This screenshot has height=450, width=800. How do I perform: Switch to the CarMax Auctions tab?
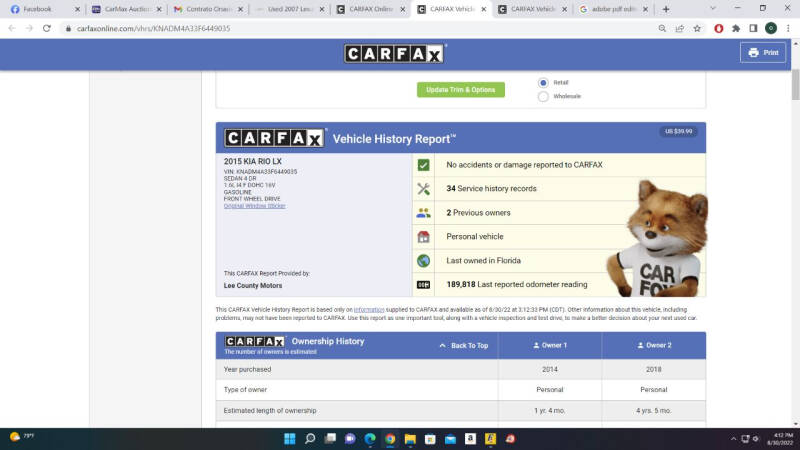pos(122,9)
